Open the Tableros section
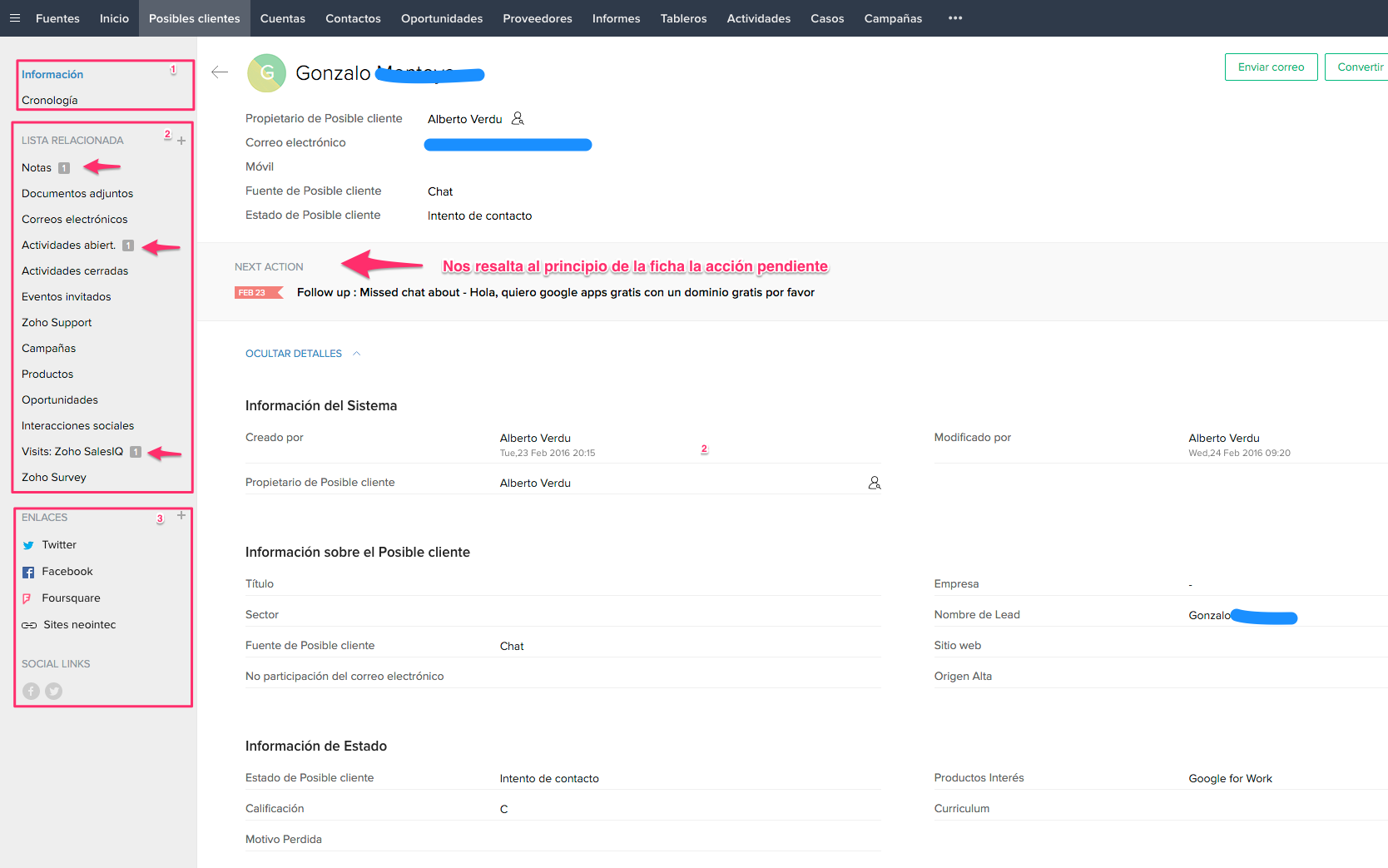 point(683,17)
